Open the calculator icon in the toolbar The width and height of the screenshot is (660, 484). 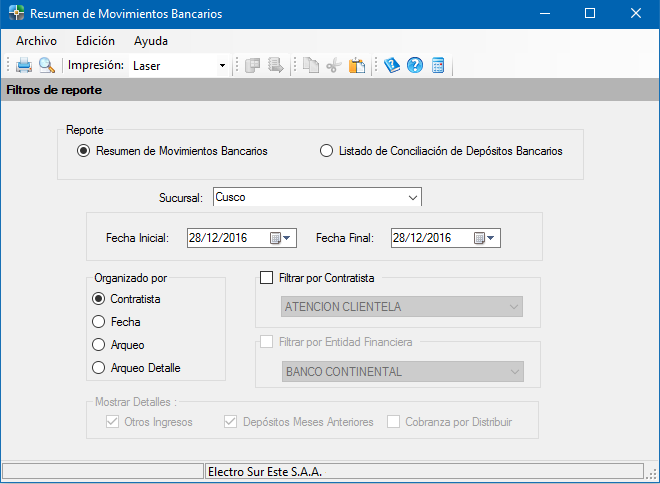coord(438,66)
